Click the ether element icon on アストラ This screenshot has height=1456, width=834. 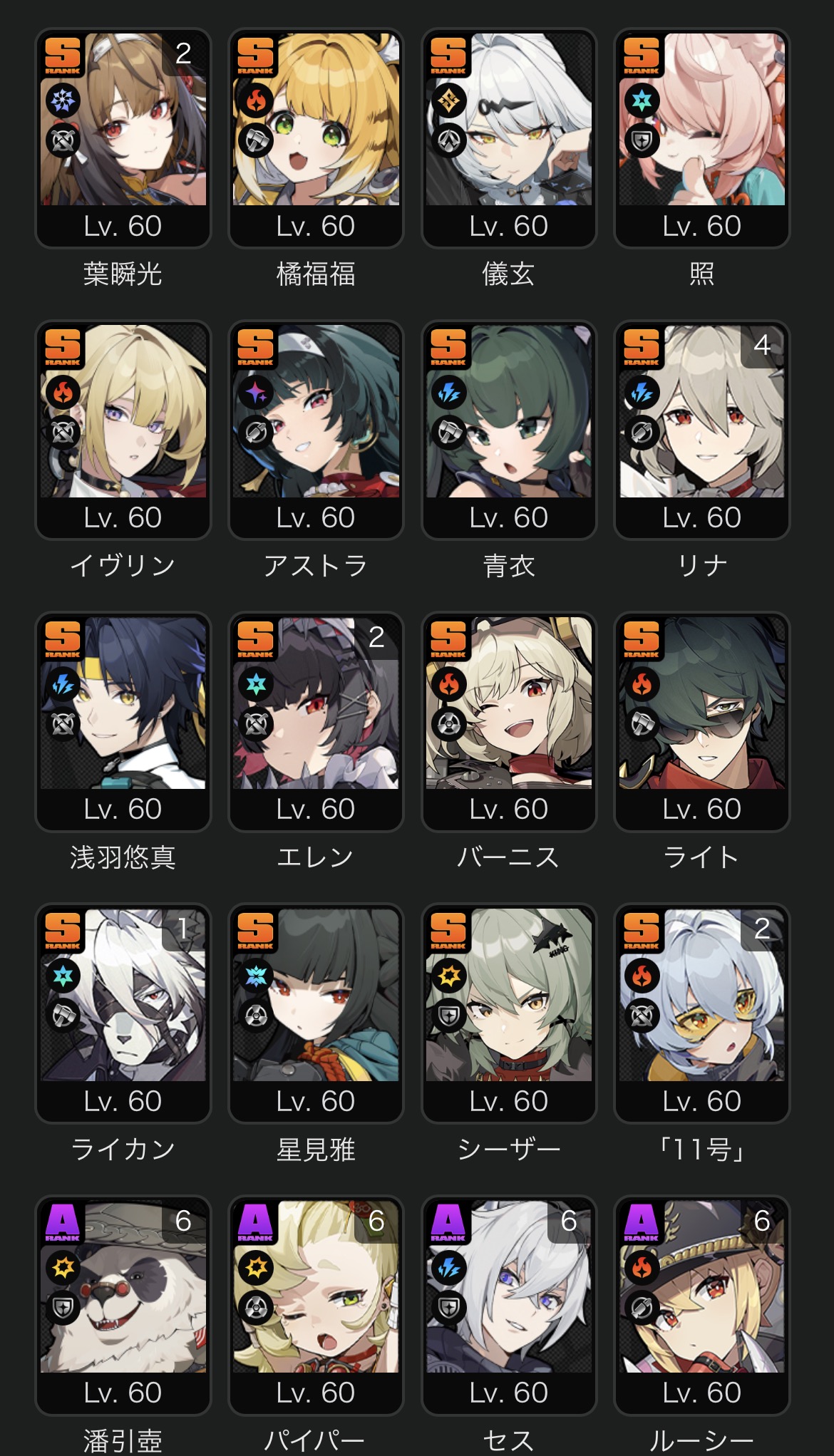click(x=256, y=392)
